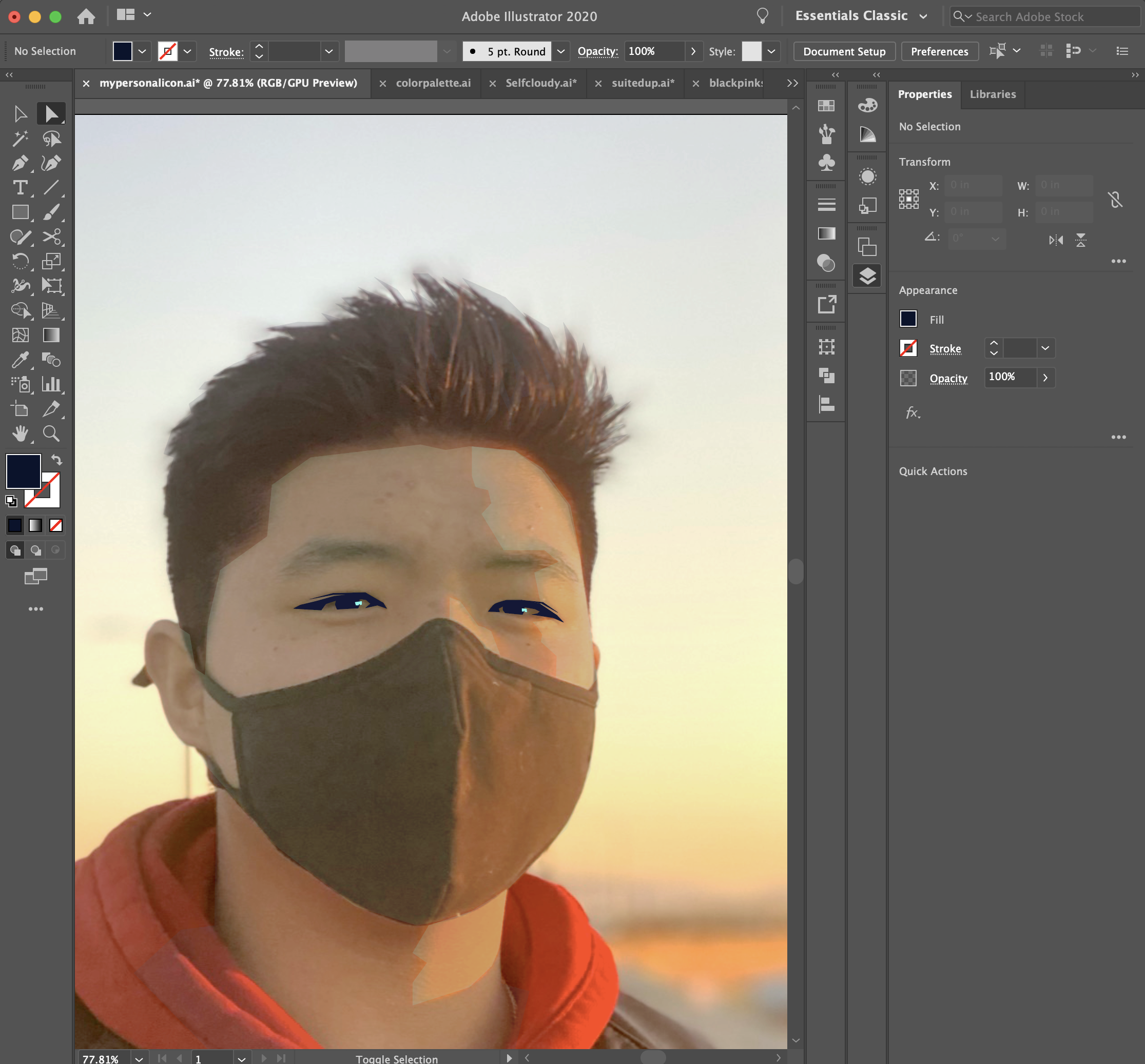Select the Scale tool
The image size is (1145, 1064).
[x=51, y=261]
